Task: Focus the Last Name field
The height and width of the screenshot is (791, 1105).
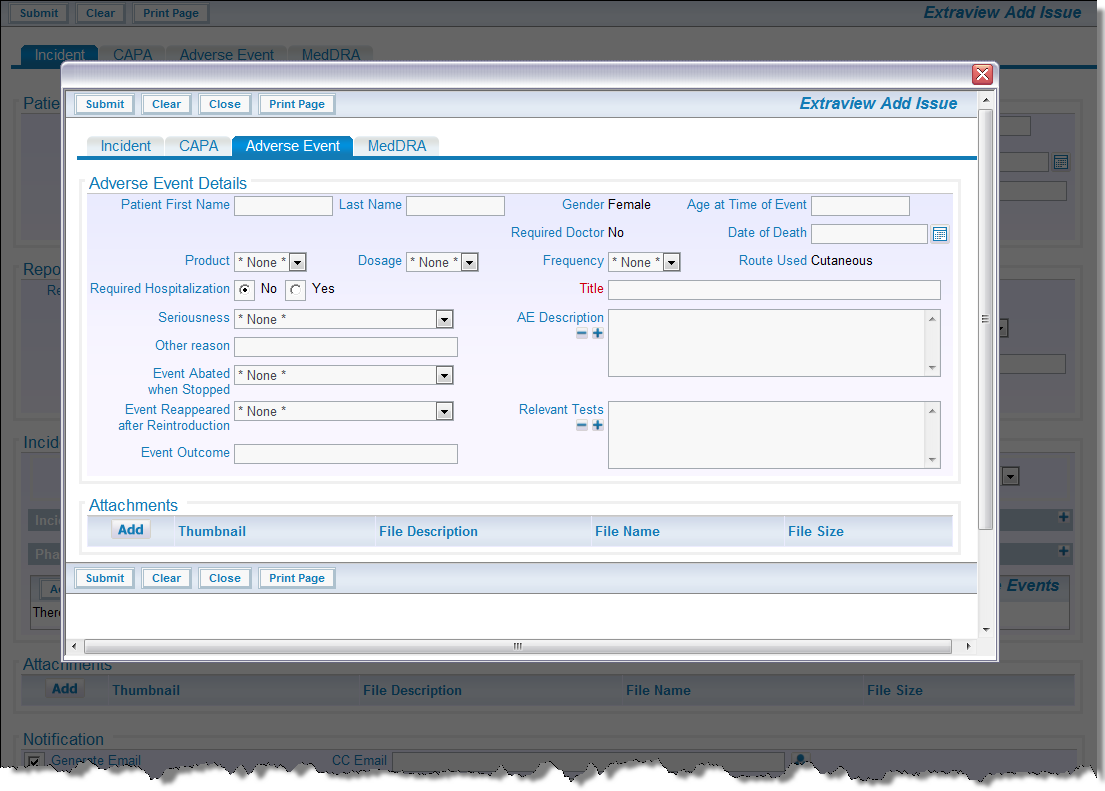Action: [x=455, y=206]
